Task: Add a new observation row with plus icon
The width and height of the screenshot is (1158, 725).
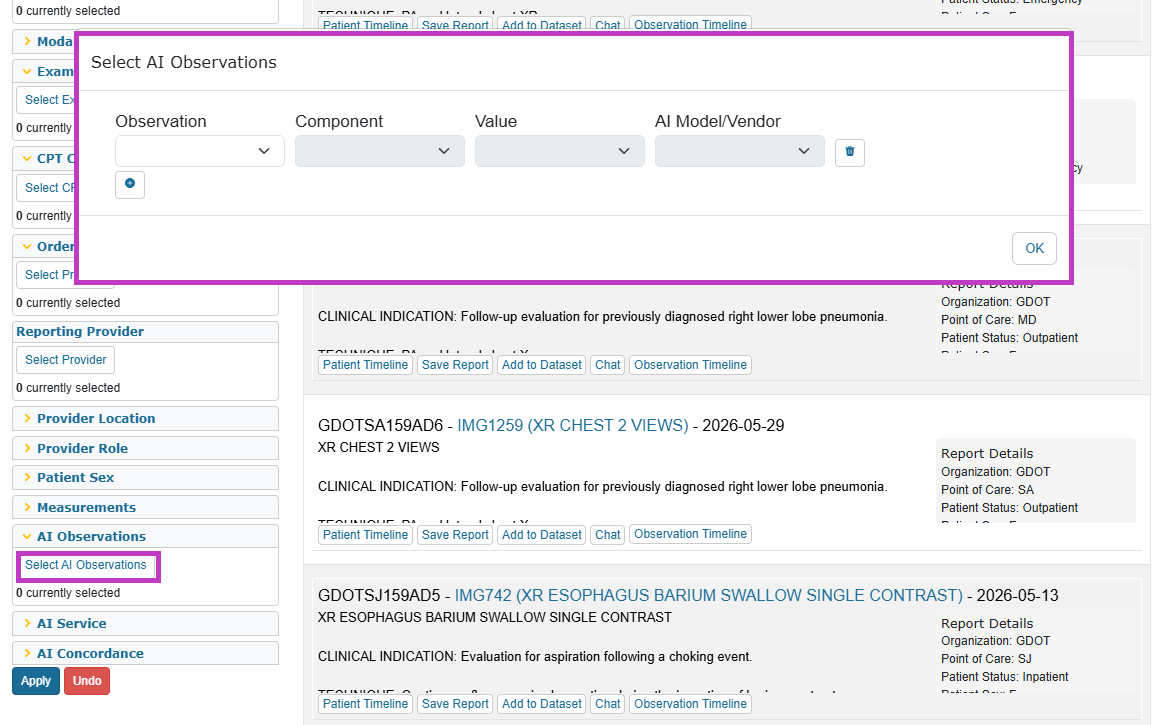Action: pyautogui.click(x=130, y=185)
